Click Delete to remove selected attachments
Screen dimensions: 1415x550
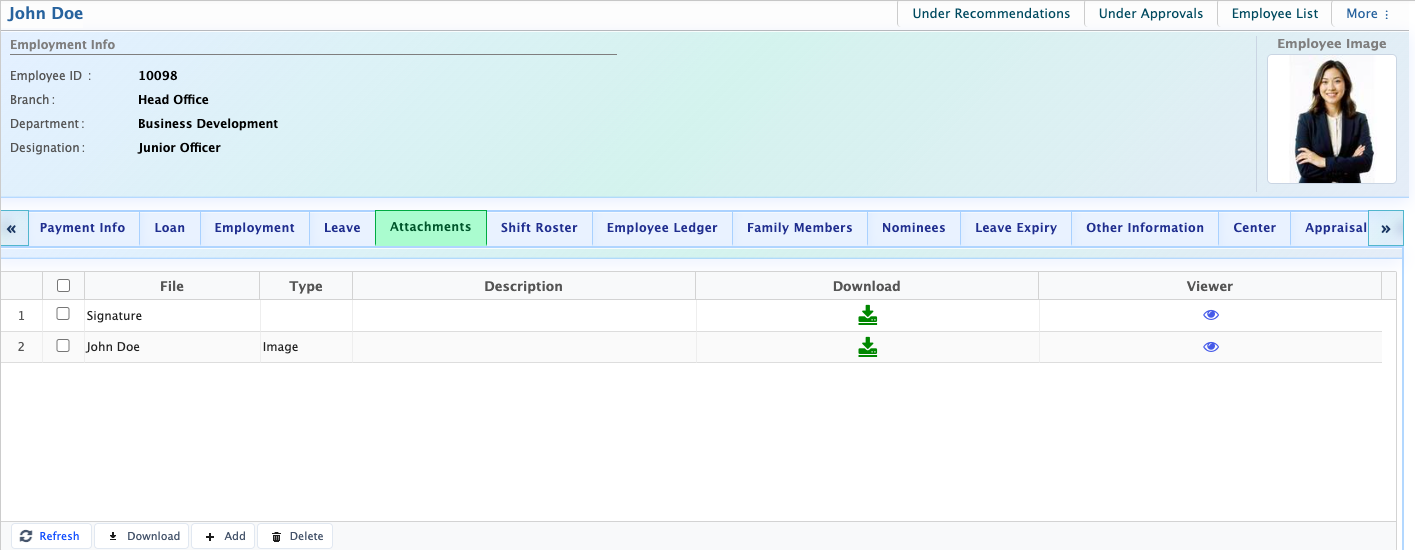click(297, 536)
